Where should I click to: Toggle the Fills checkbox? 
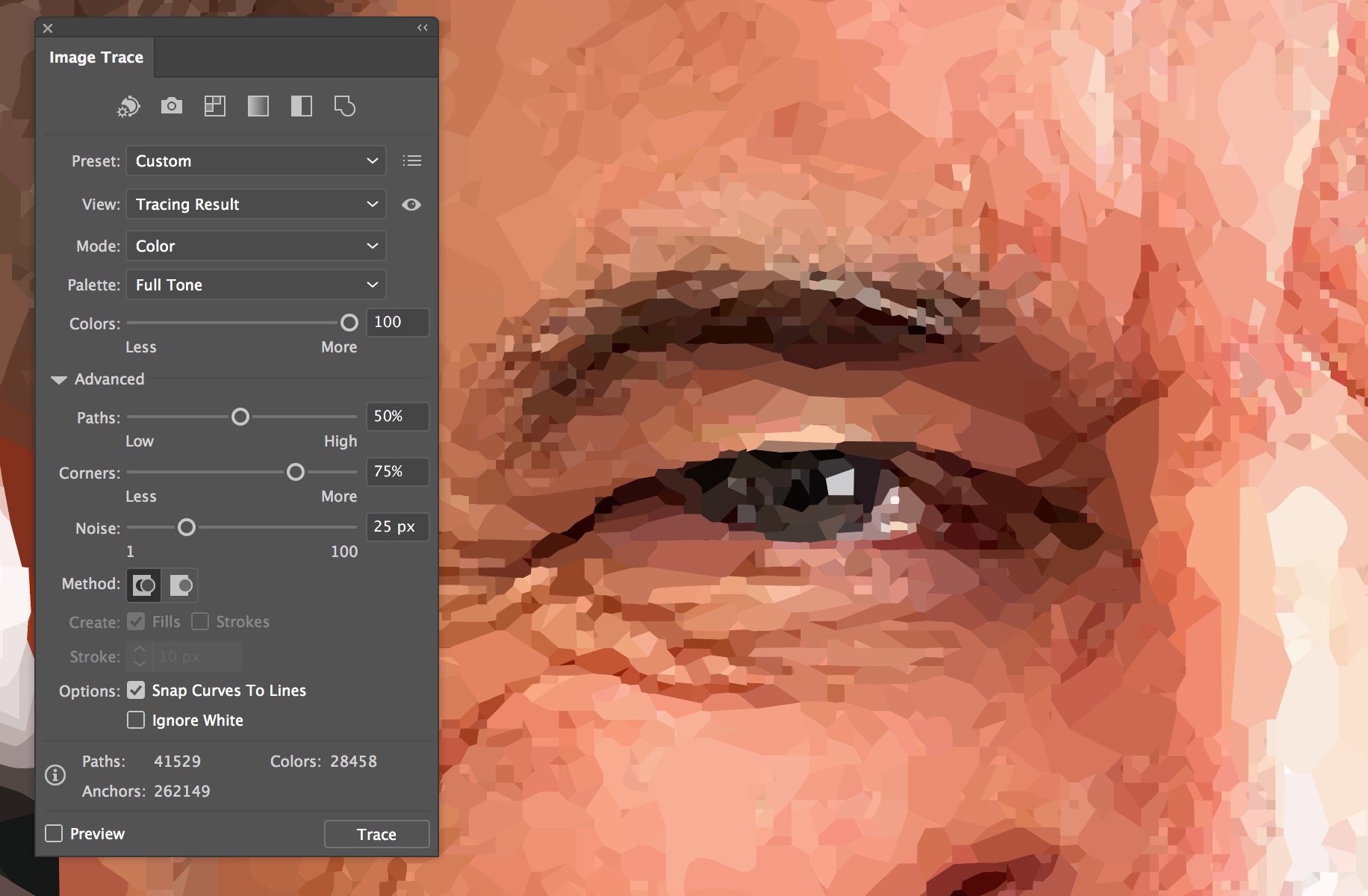pos(136,621)
